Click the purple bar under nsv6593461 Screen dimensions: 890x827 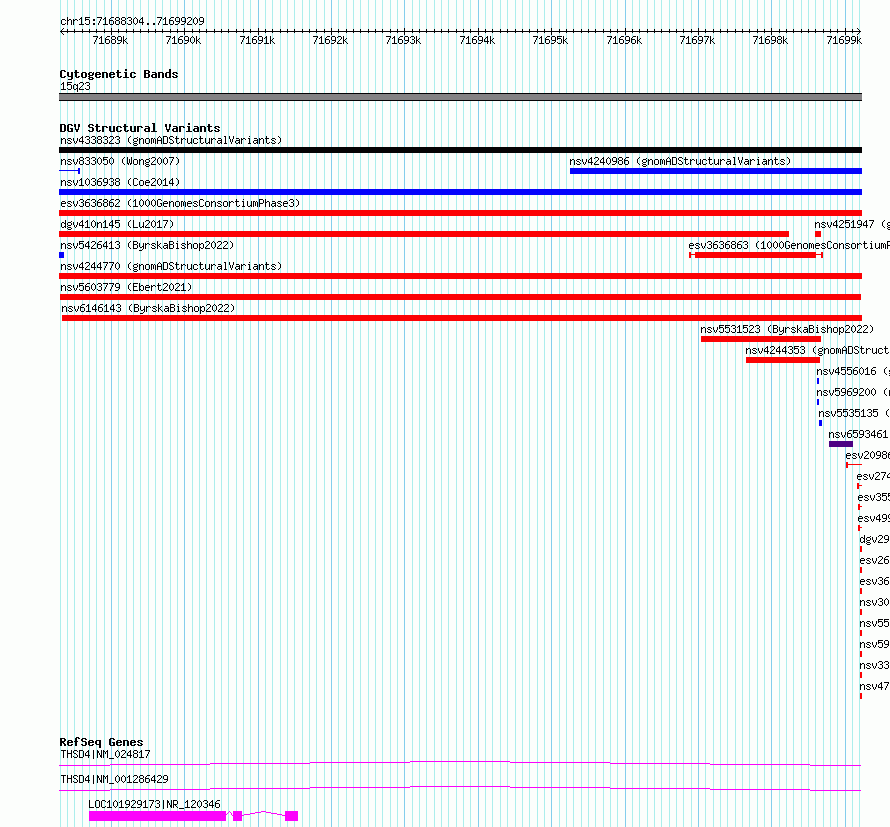(841, 444)
